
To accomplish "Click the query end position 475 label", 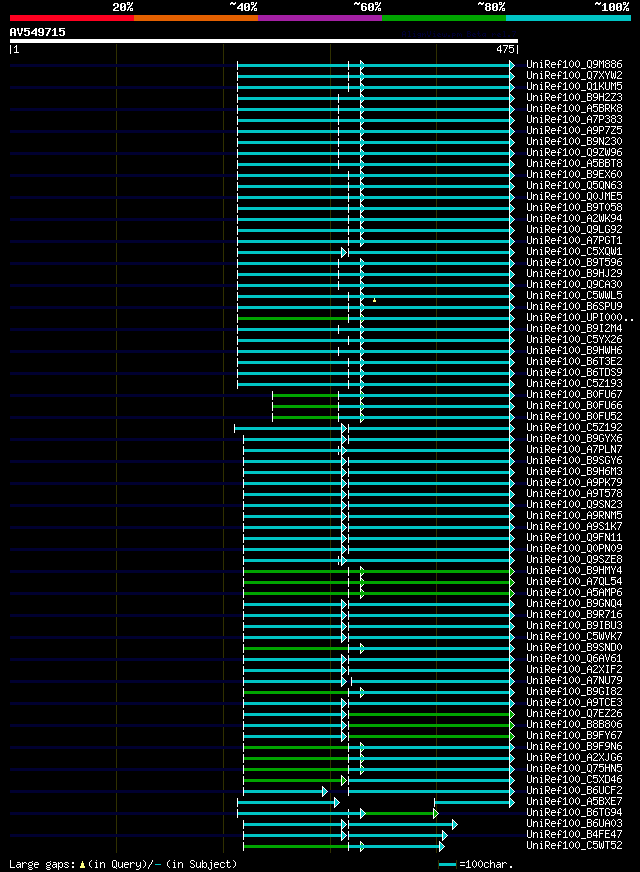I will (x=505, y=49).
